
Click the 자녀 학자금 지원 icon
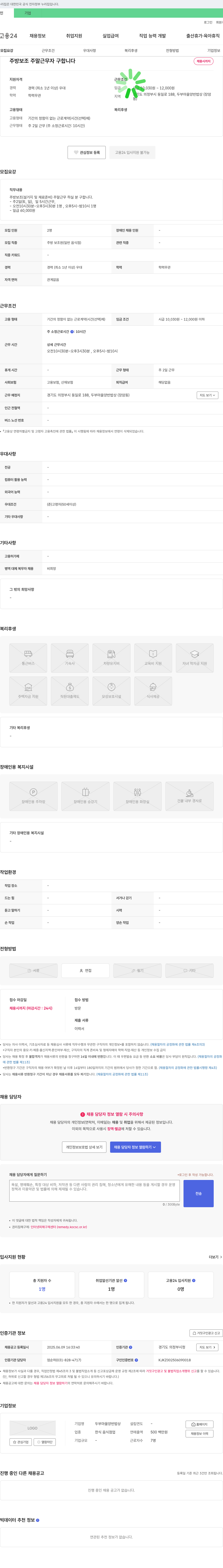tap(194, 658)
